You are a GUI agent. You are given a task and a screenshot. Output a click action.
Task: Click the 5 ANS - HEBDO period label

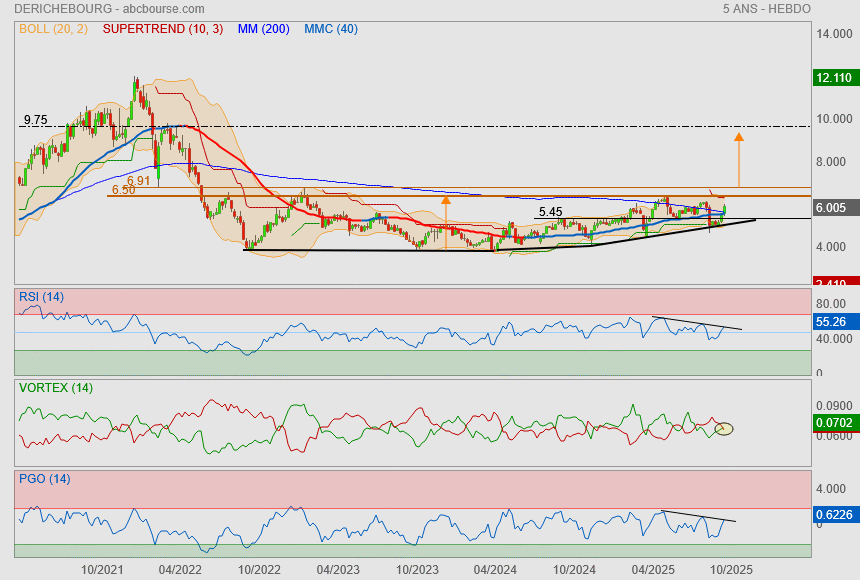coord(766,8)
